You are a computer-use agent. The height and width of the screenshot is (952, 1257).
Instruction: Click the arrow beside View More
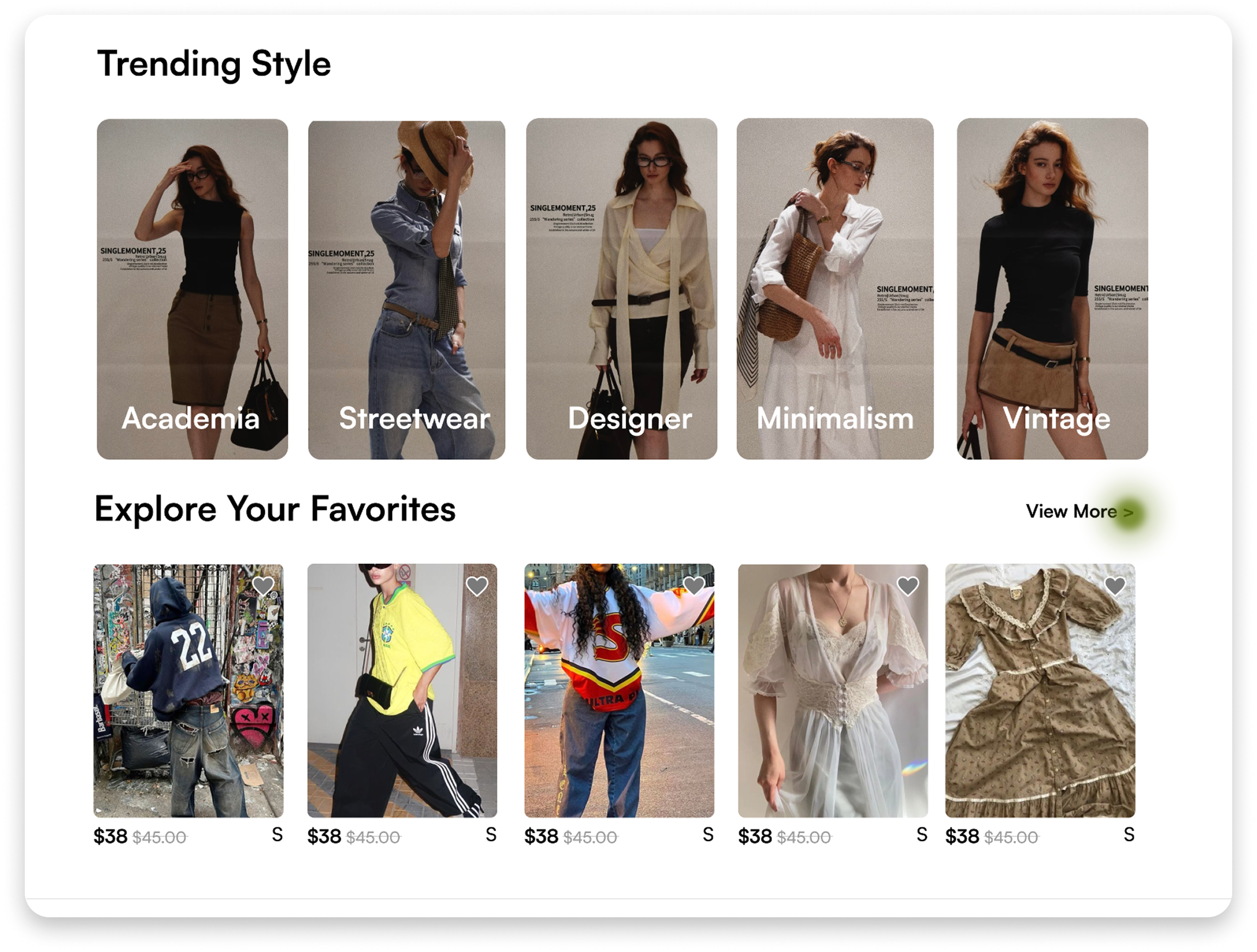pyautogui.click(x=1128, y=513)
